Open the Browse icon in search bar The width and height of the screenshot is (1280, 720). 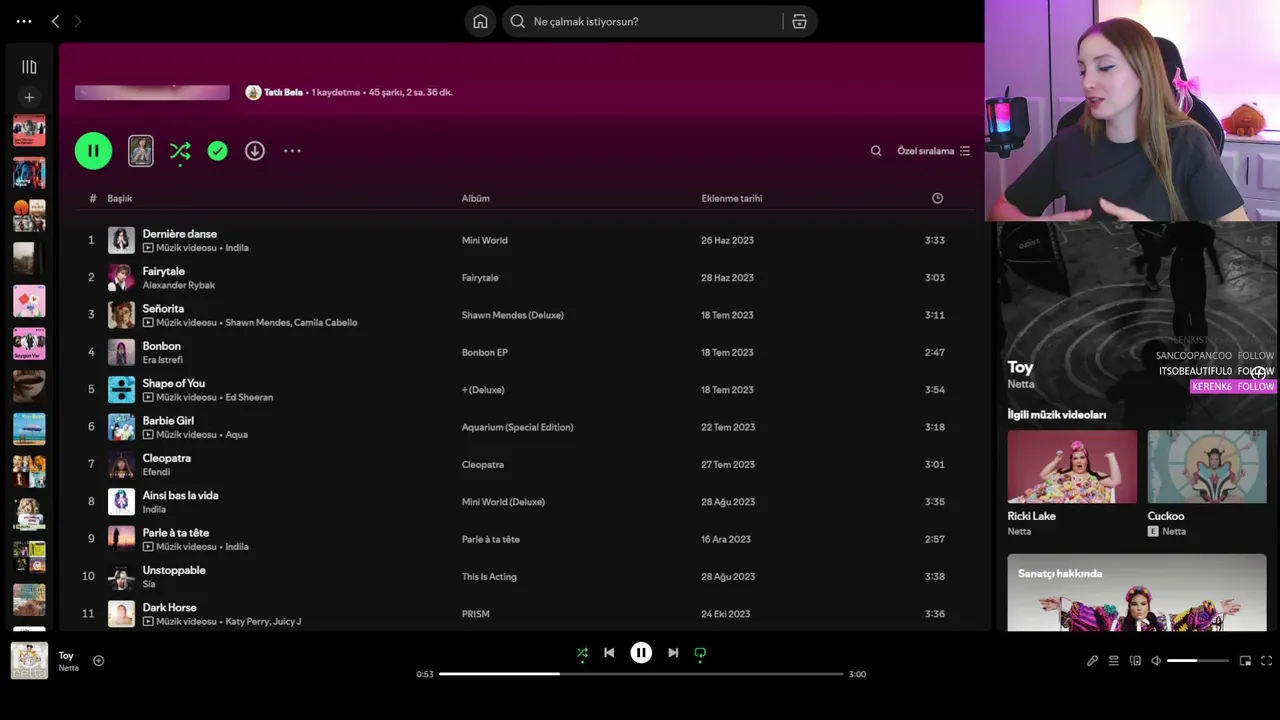(x=799, y=21)
